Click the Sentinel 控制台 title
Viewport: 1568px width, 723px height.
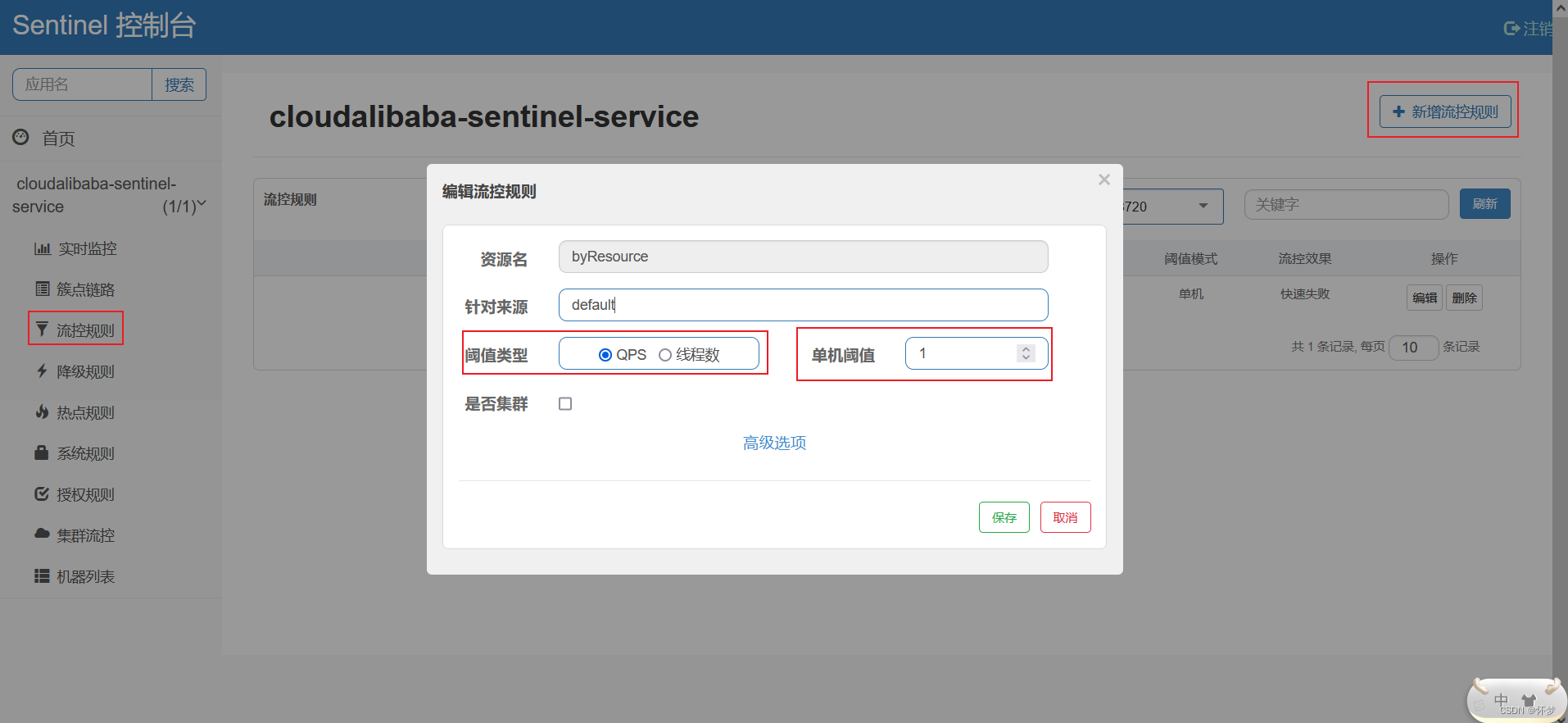coord(104,25)
